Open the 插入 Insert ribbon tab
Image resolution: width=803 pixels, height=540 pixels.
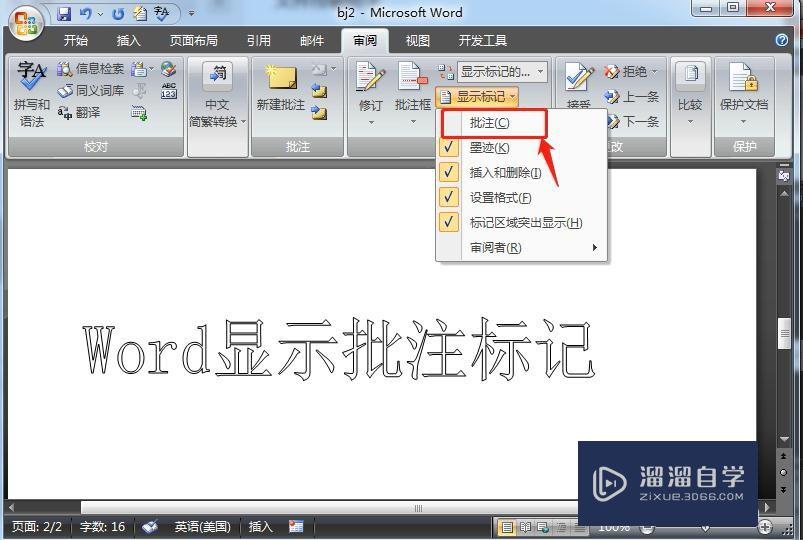click(128, 40)
